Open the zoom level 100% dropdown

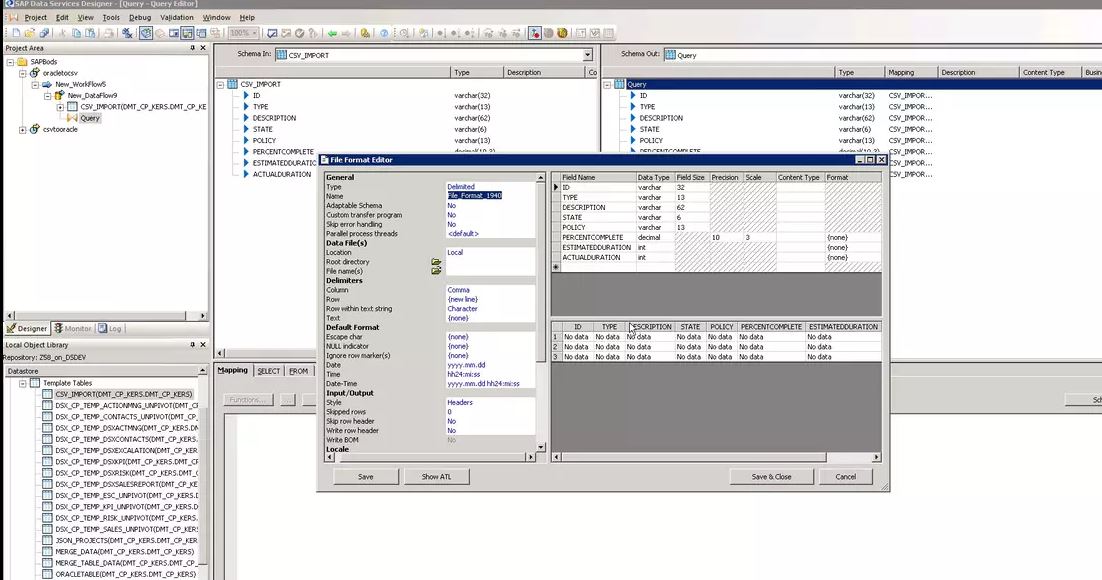tap(253, 32)
